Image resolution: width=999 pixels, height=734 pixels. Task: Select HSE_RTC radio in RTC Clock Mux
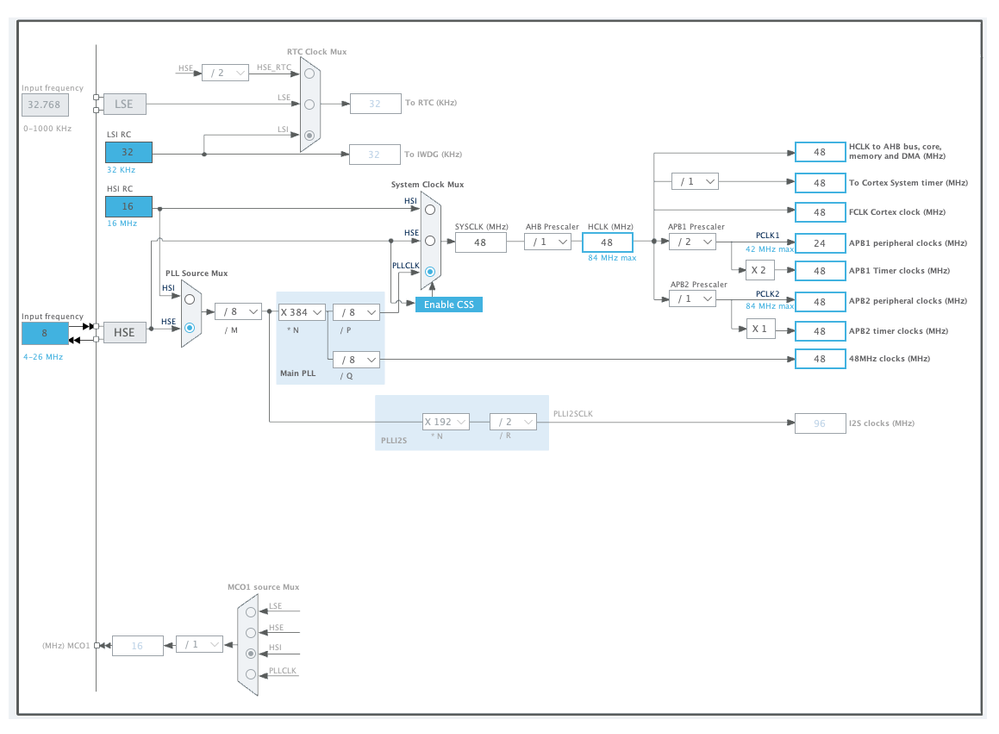310,73
